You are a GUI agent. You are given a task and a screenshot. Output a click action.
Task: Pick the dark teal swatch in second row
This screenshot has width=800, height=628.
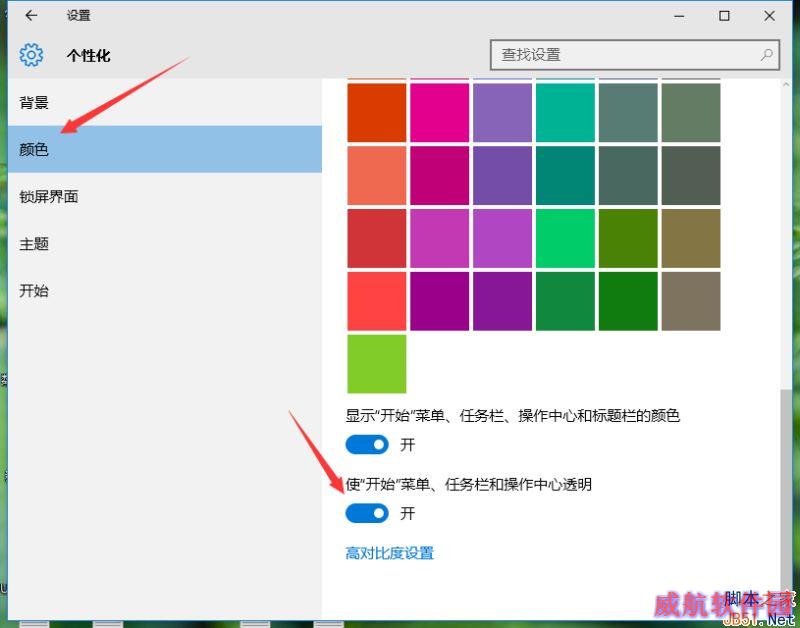coord(565,175)
